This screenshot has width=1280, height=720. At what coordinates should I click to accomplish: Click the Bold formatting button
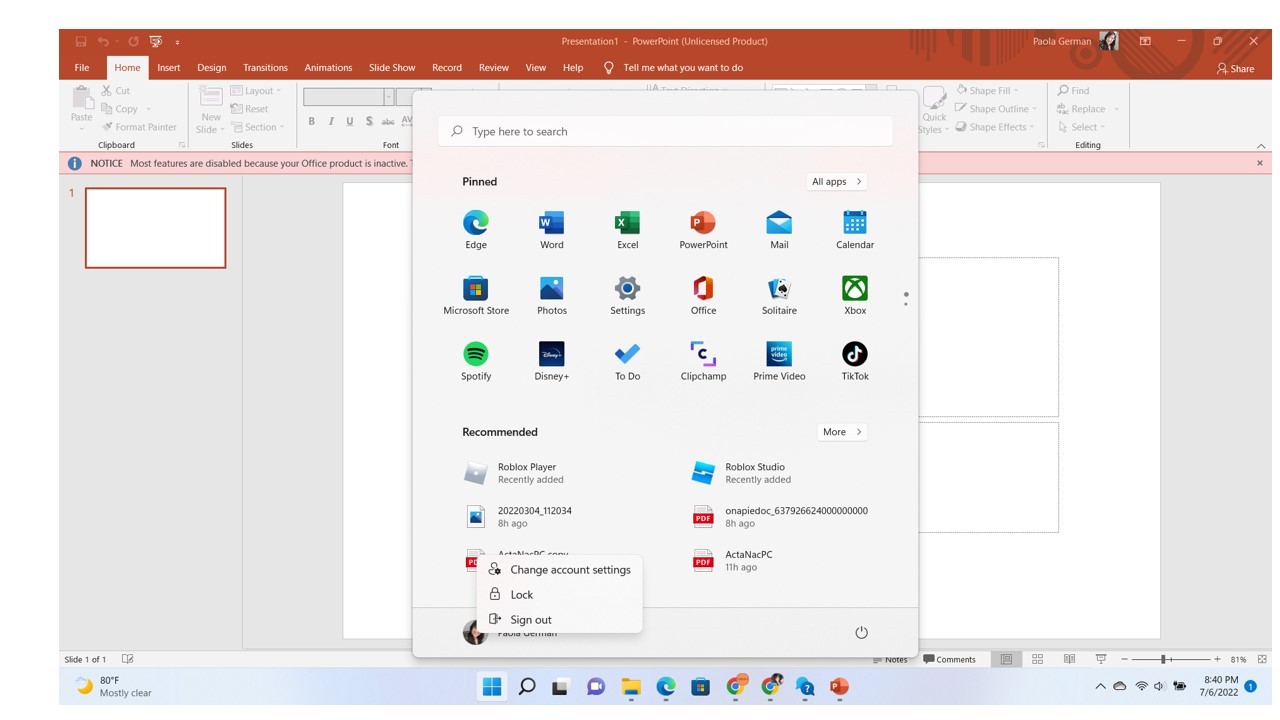point(311,121)
